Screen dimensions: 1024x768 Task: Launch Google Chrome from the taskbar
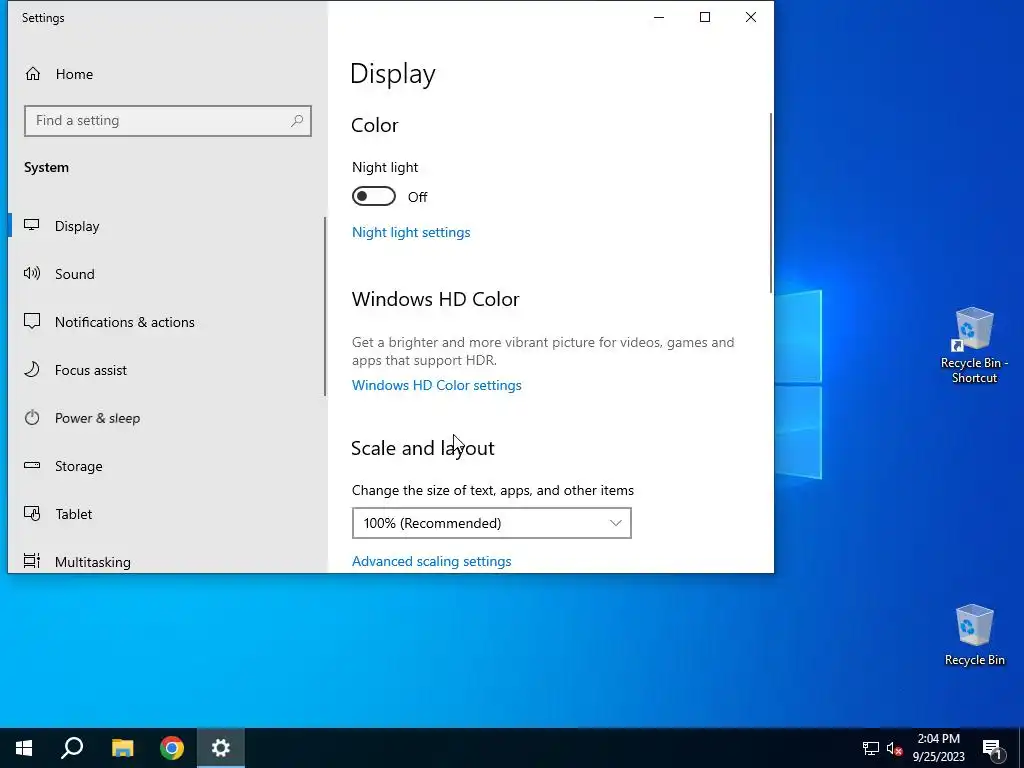[x=172, y=748]
